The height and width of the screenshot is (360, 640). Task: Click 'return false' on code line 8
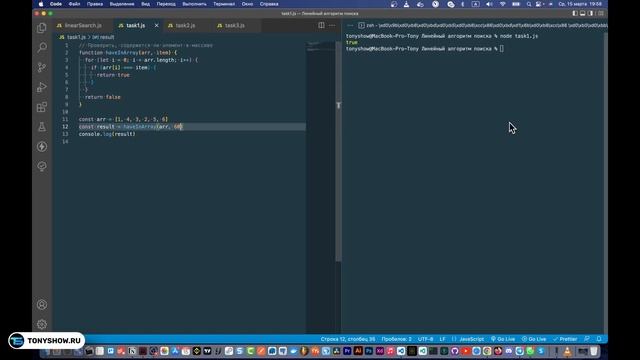click(x=103, y=97)
